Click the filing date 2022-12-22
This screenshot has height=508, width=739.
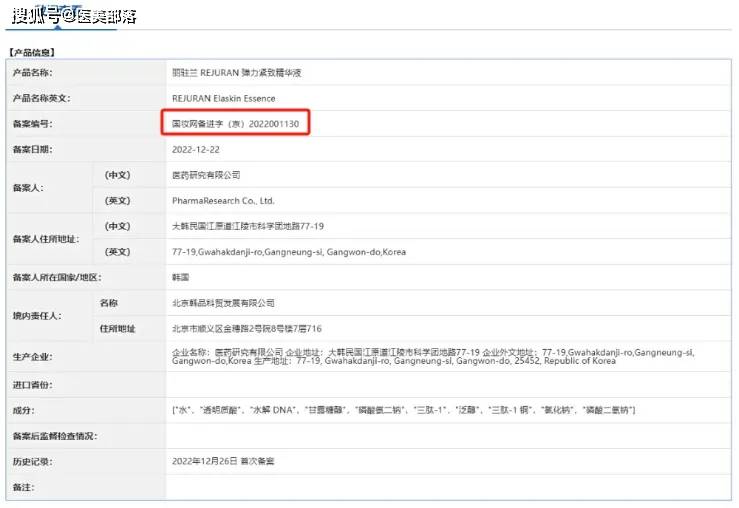pyautogui.click(x=196, y=149)
